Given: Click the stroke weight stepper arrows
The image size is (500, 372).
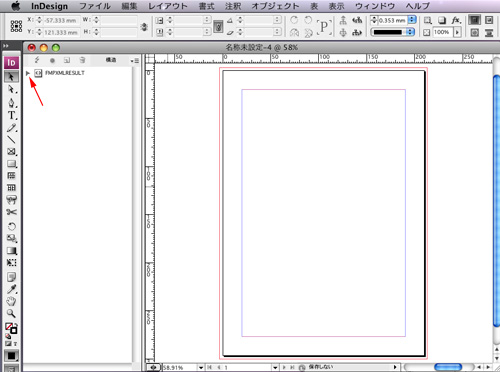Looking at the screenshot, I should (x=374, y=20).
